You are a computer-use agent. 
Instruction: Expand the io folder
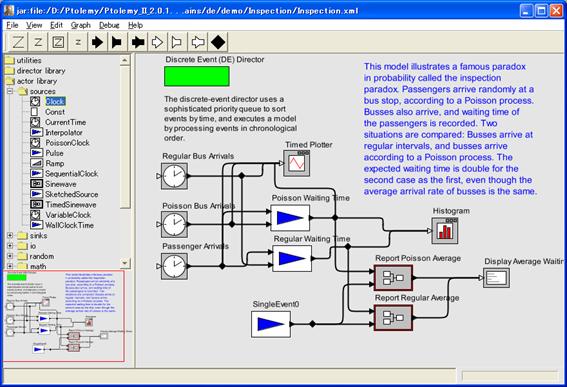coord(10,246)
